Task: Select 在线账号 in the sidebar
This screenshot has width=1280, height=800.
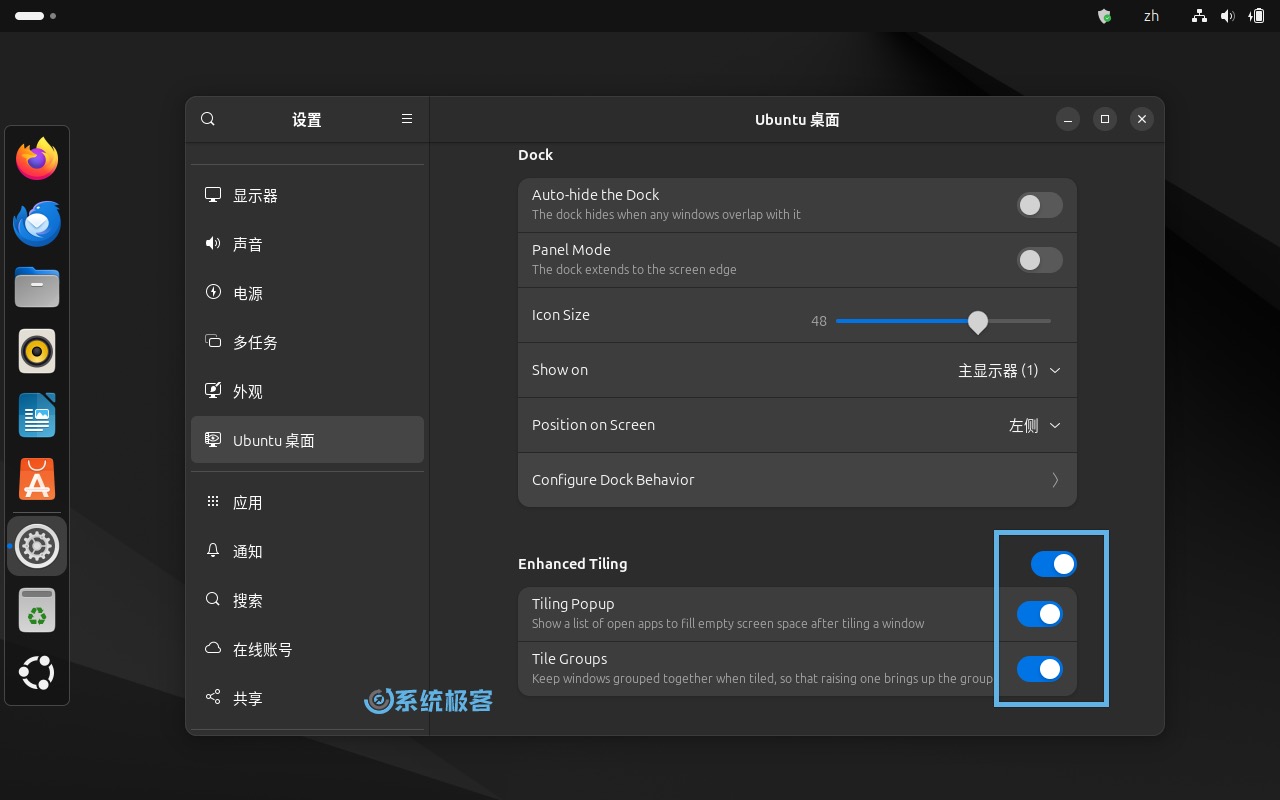Action: (x=307, y=649)
